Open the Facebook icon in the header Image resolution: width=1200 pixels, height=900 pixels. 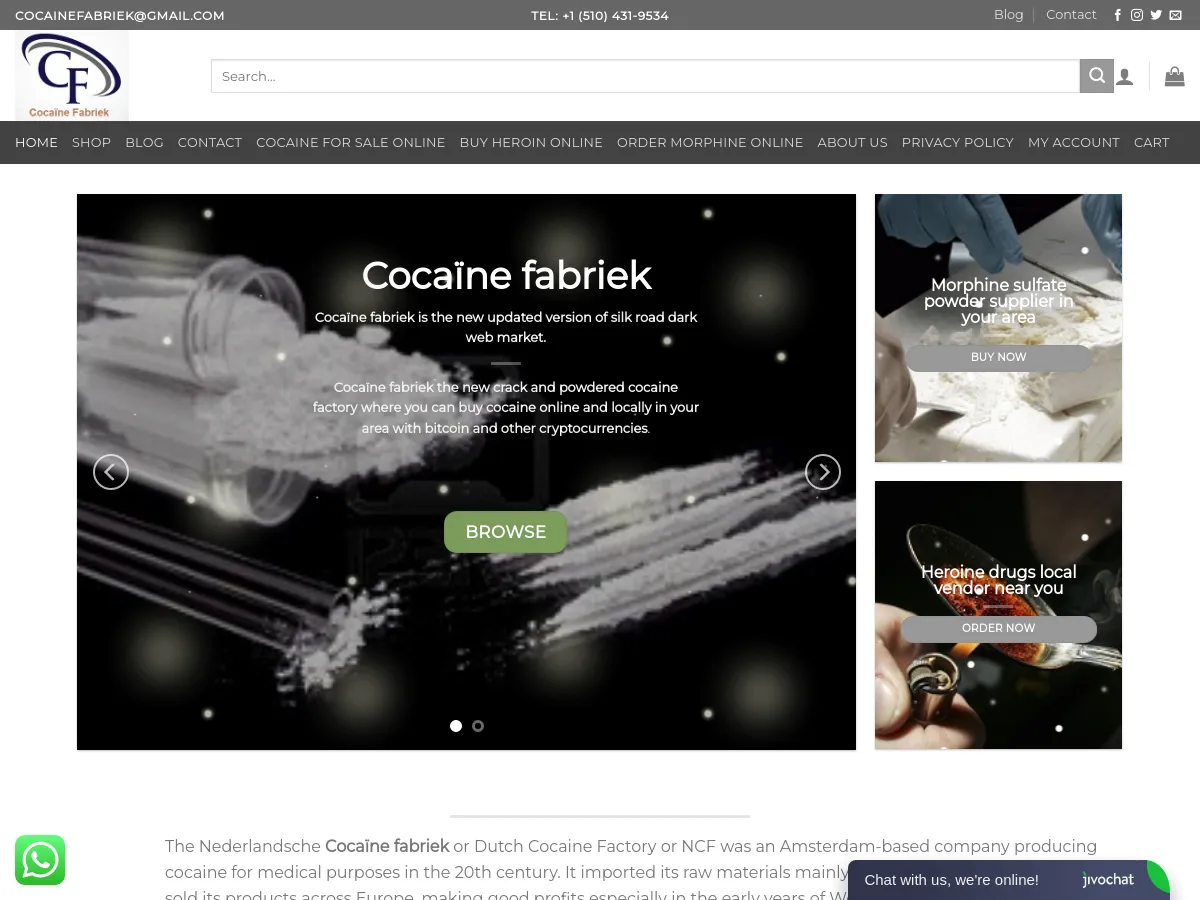click(x=1117, y=15)
